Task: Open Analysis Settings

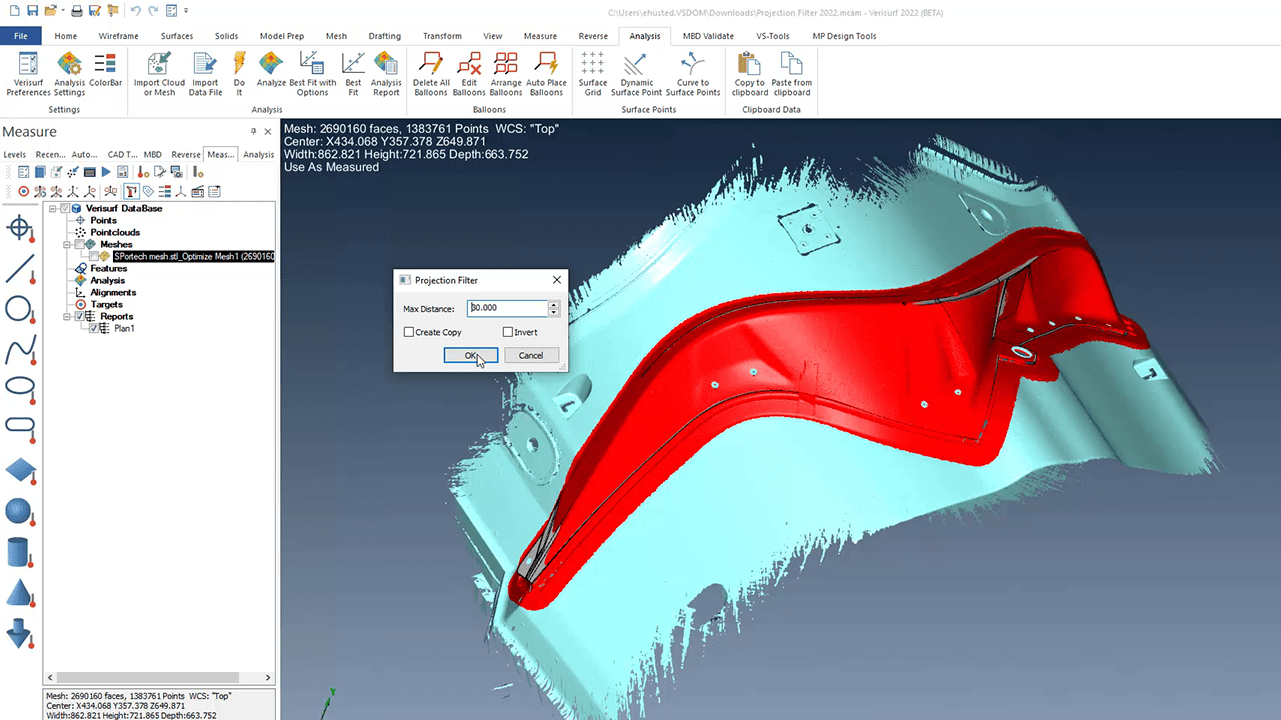Action: coord(69,74)
